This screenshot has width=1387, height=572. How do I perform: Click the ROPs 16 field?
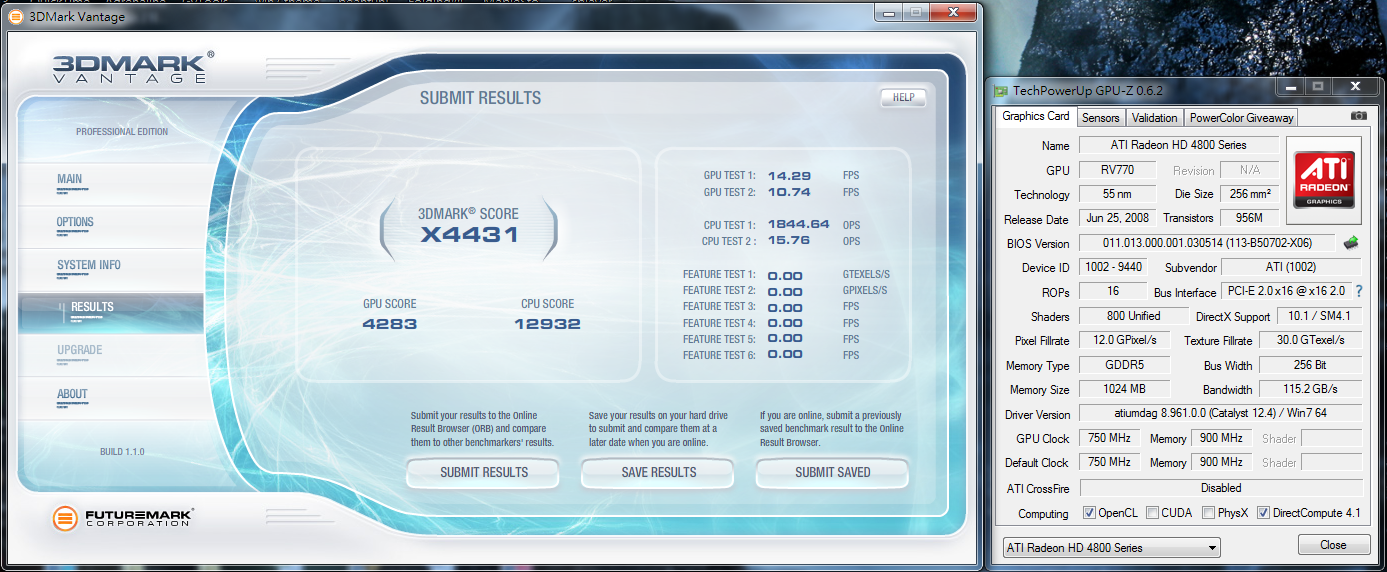tap(1113, 292)
